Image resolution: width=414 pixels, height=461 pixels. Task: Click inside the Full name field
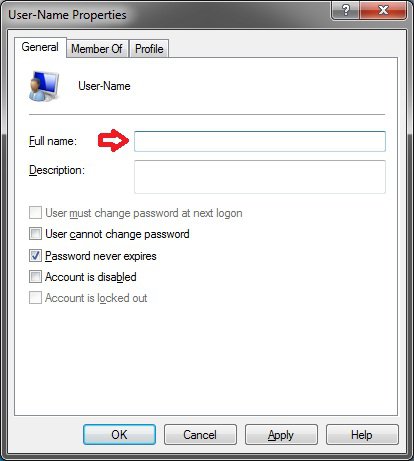coord(260,141)
